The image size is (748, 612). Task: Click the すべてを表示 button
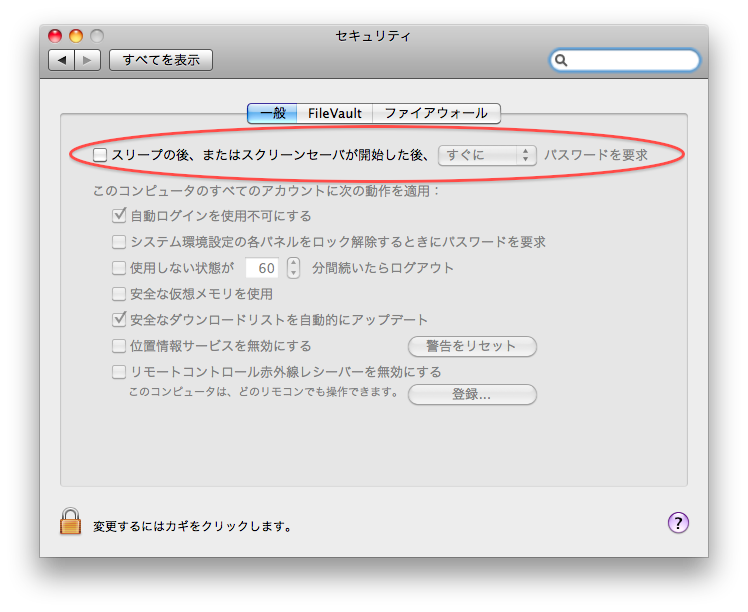coord(161,60)
